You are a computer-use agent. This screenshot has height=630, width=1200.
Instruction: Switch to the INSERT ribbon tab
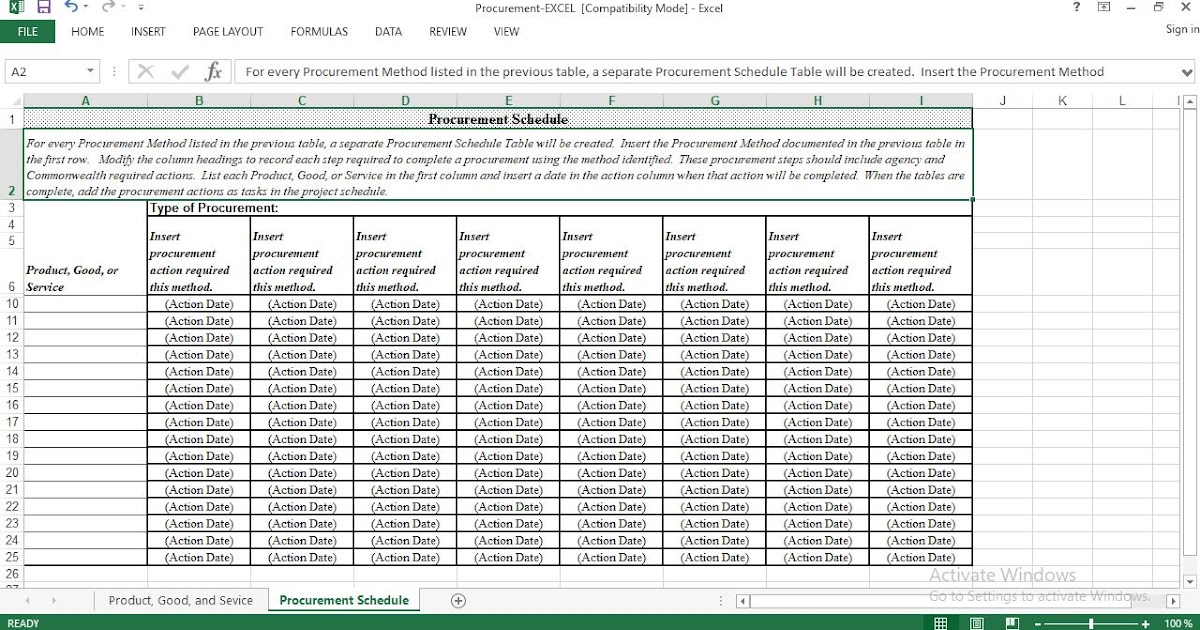point(148,32)
